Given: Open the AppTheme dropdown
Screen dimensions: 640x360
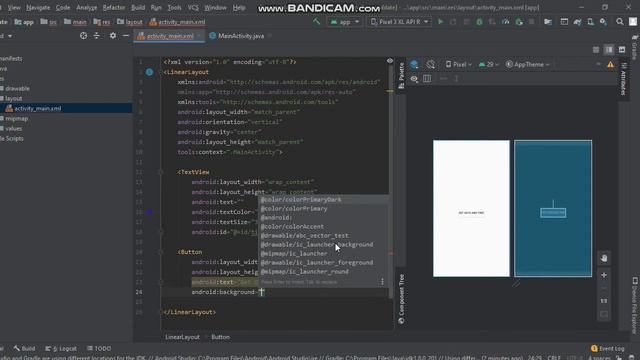Looking at the screenshot, I should click(x=527, y=64).
